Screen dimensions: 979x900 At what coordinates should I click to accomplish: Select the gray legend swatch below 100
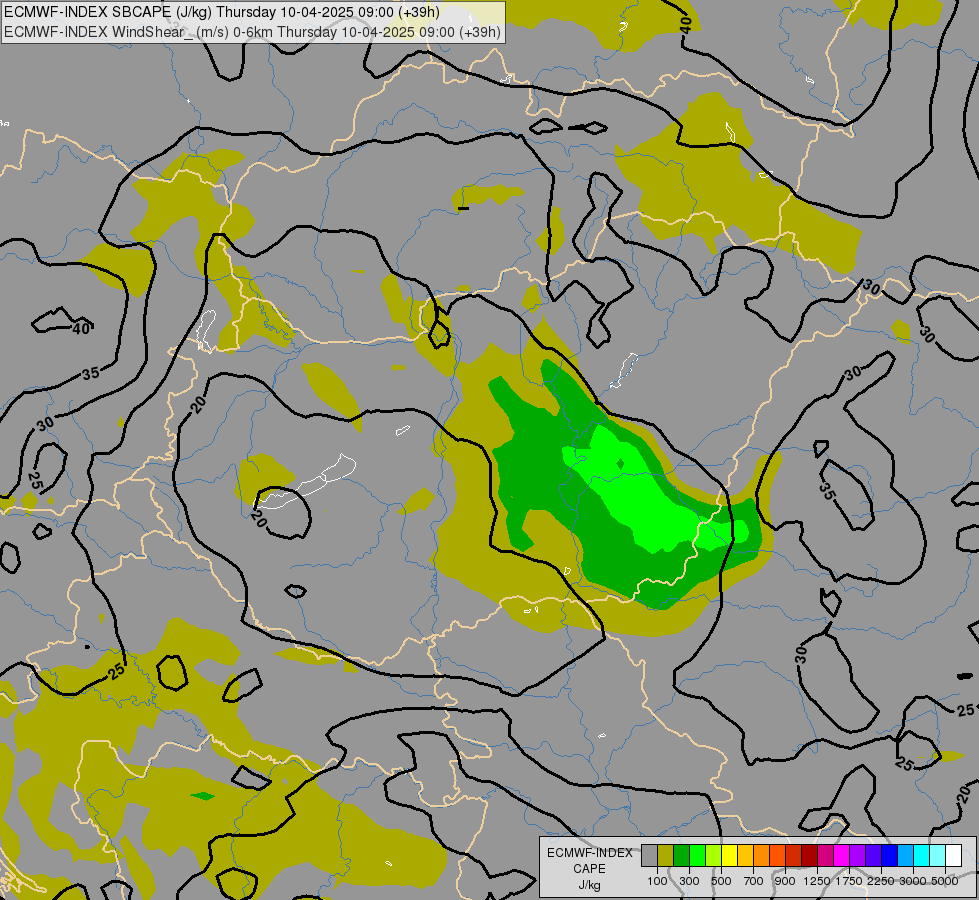(x=649, y=856)
